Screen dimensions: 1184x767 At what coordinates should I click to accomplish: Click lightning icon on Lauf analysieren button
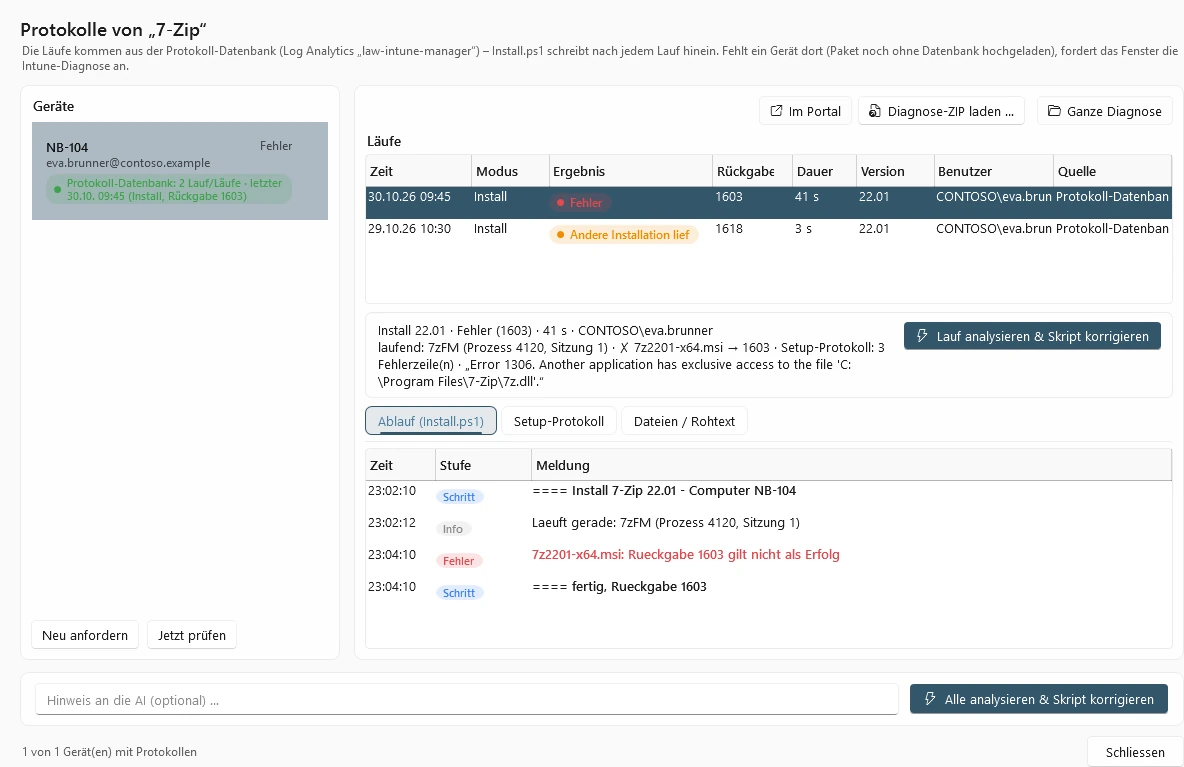[x=922, y=336]
